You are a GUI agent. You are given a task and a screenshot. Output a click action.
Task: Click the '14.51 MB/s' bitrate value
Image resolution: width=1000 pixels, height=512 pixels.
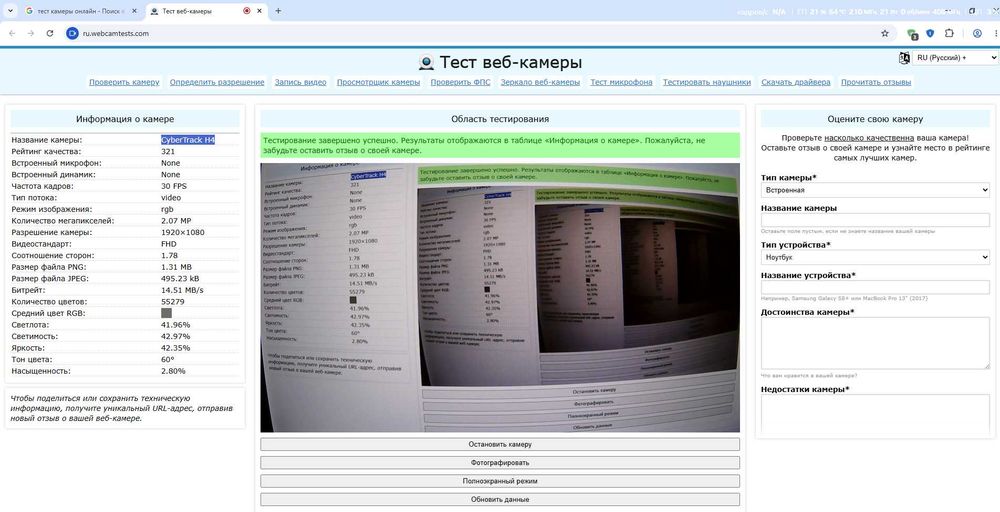pyautogui.click(x=182, y=290)
